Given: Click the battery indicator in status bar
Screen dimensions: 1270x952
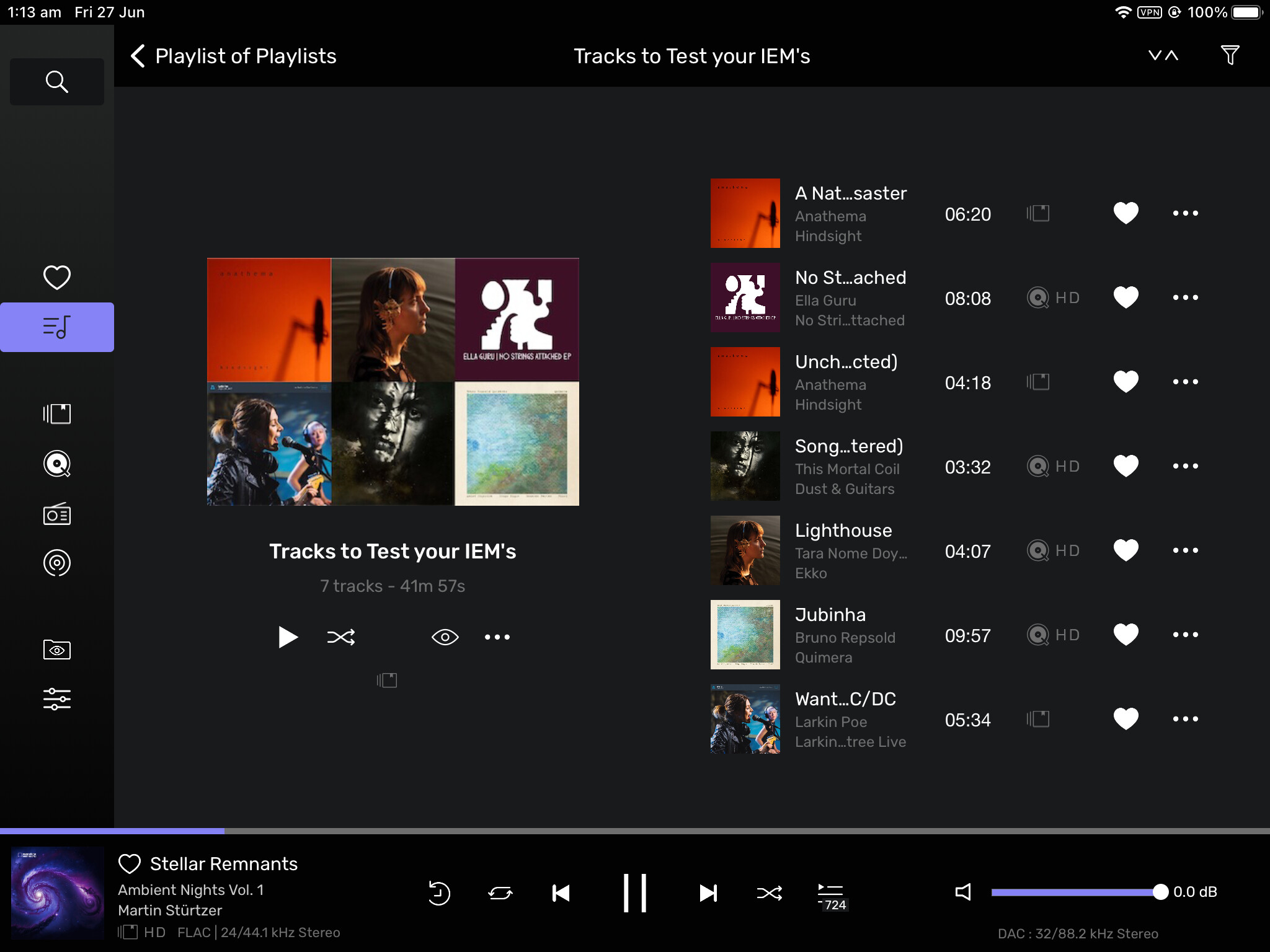Looking at the screenshot, I should (1246, 12).
